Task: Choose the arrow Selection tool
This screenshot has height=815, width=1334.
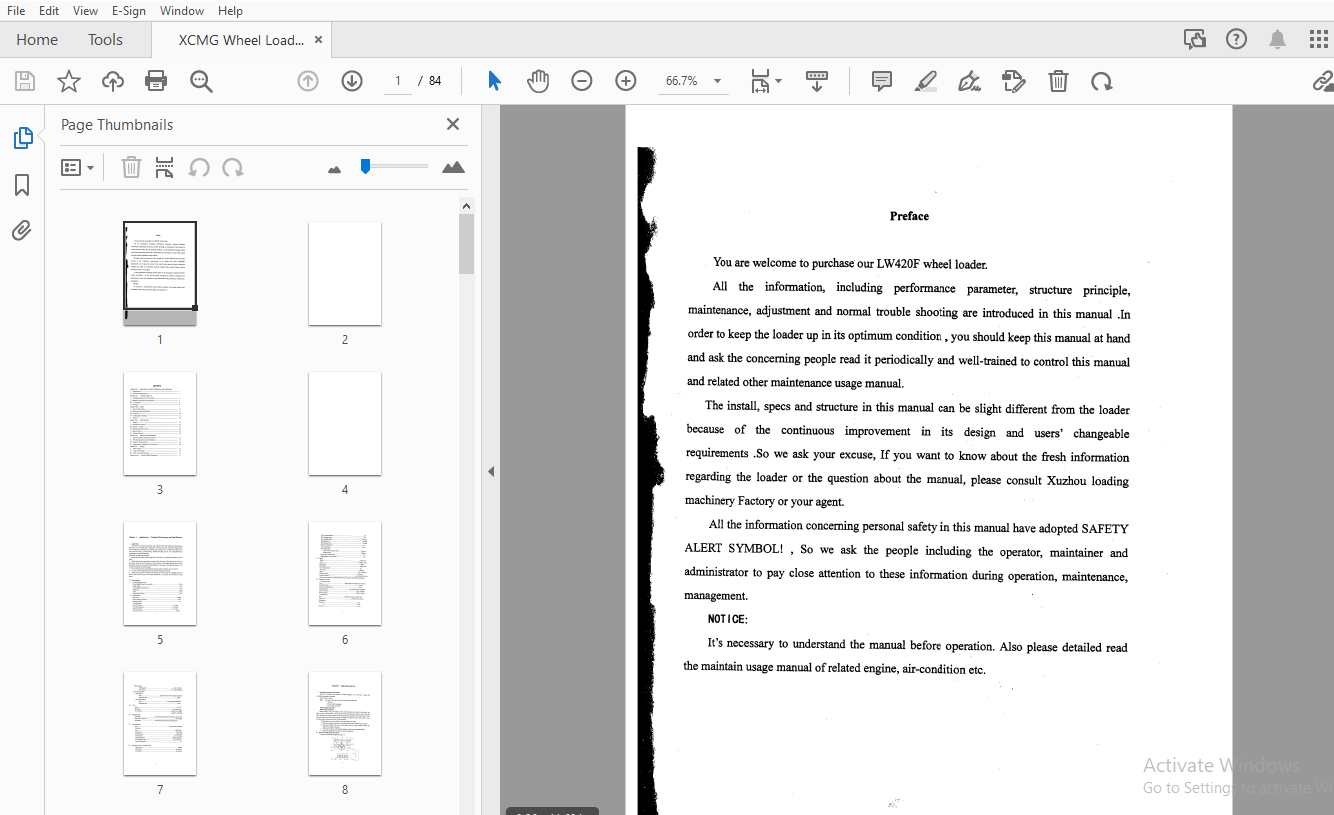Action: pyautogui.click(x=494, y=81)
